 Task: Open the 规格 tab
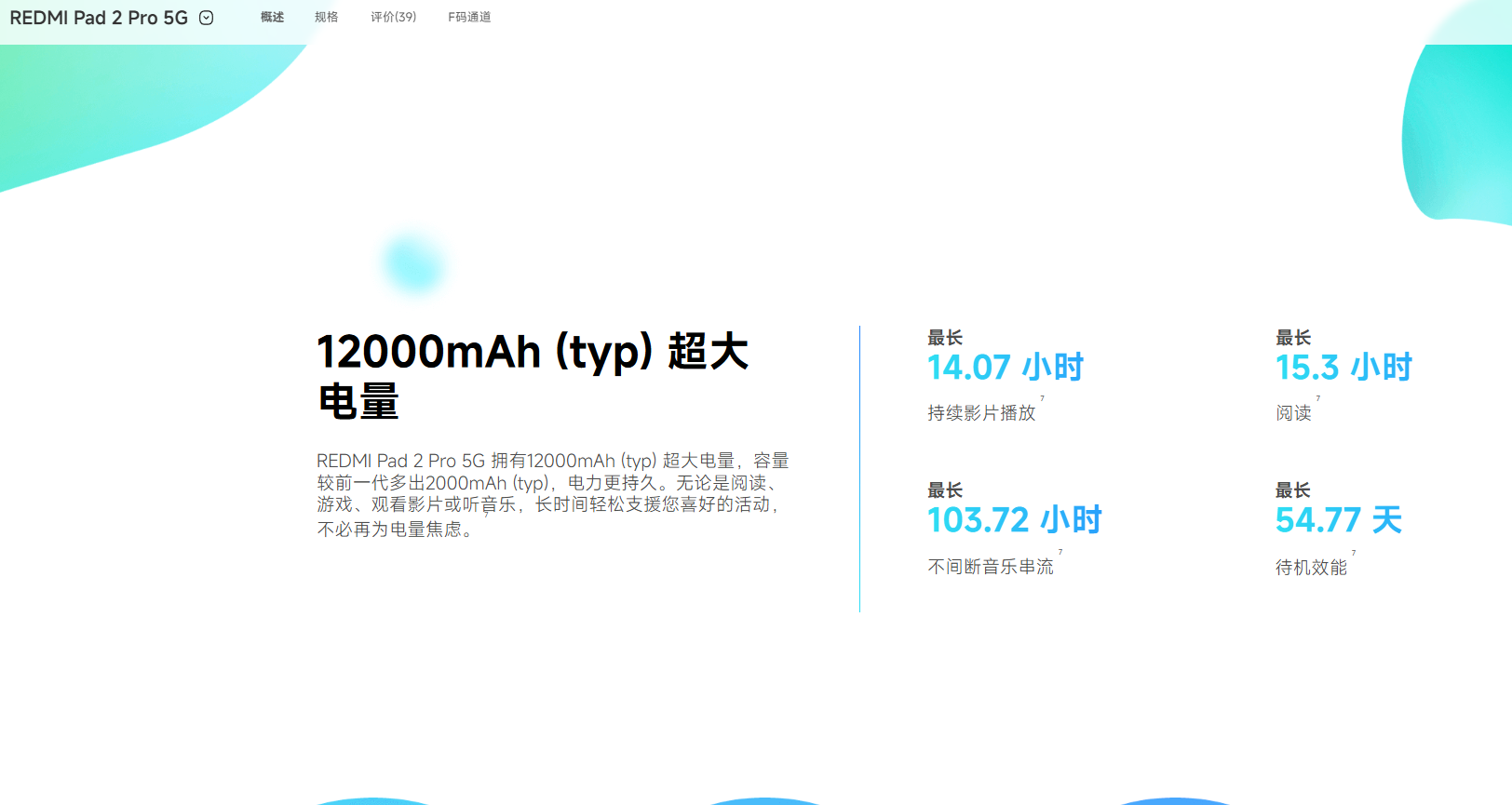[326, 17]
